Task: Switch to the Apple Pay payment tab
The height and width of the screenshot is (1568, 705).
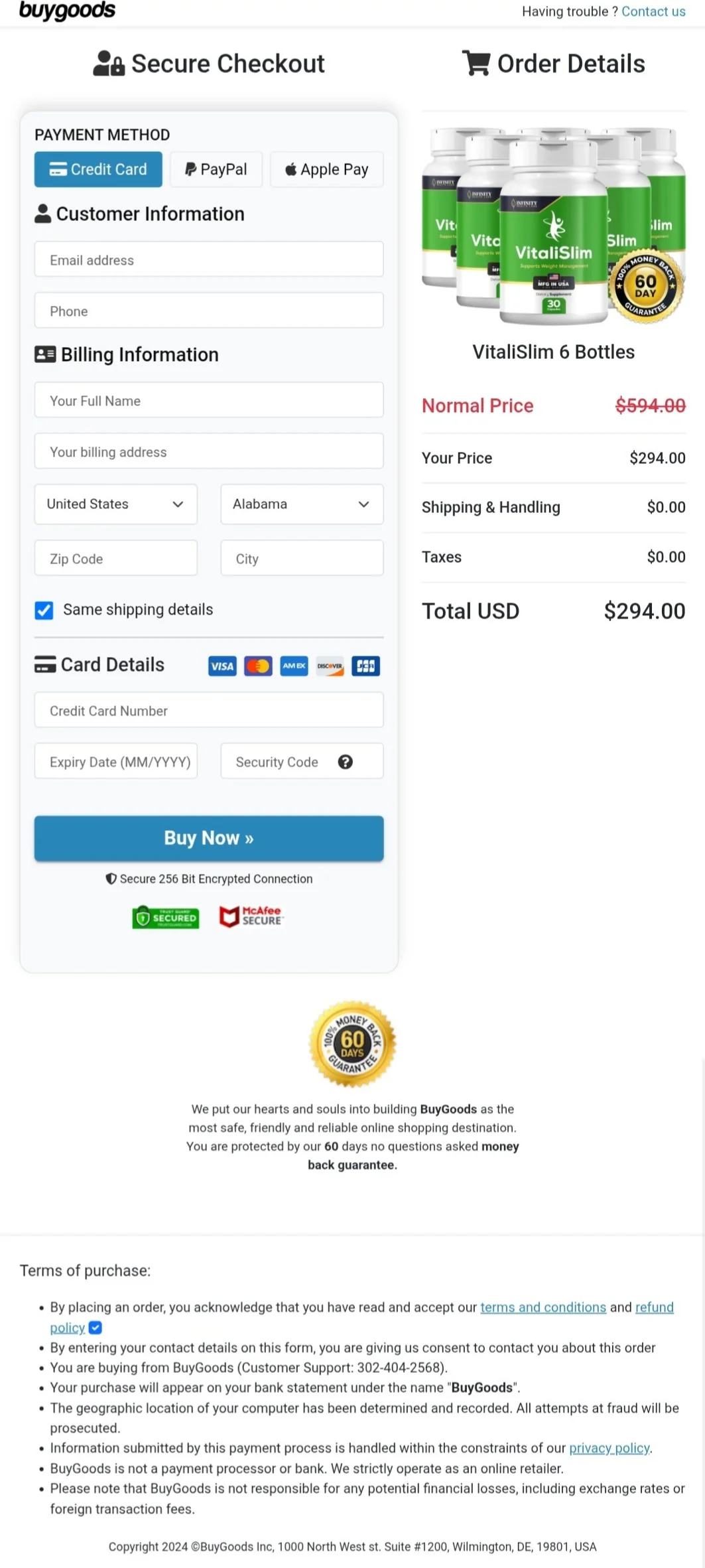Action: click(326, 169)
